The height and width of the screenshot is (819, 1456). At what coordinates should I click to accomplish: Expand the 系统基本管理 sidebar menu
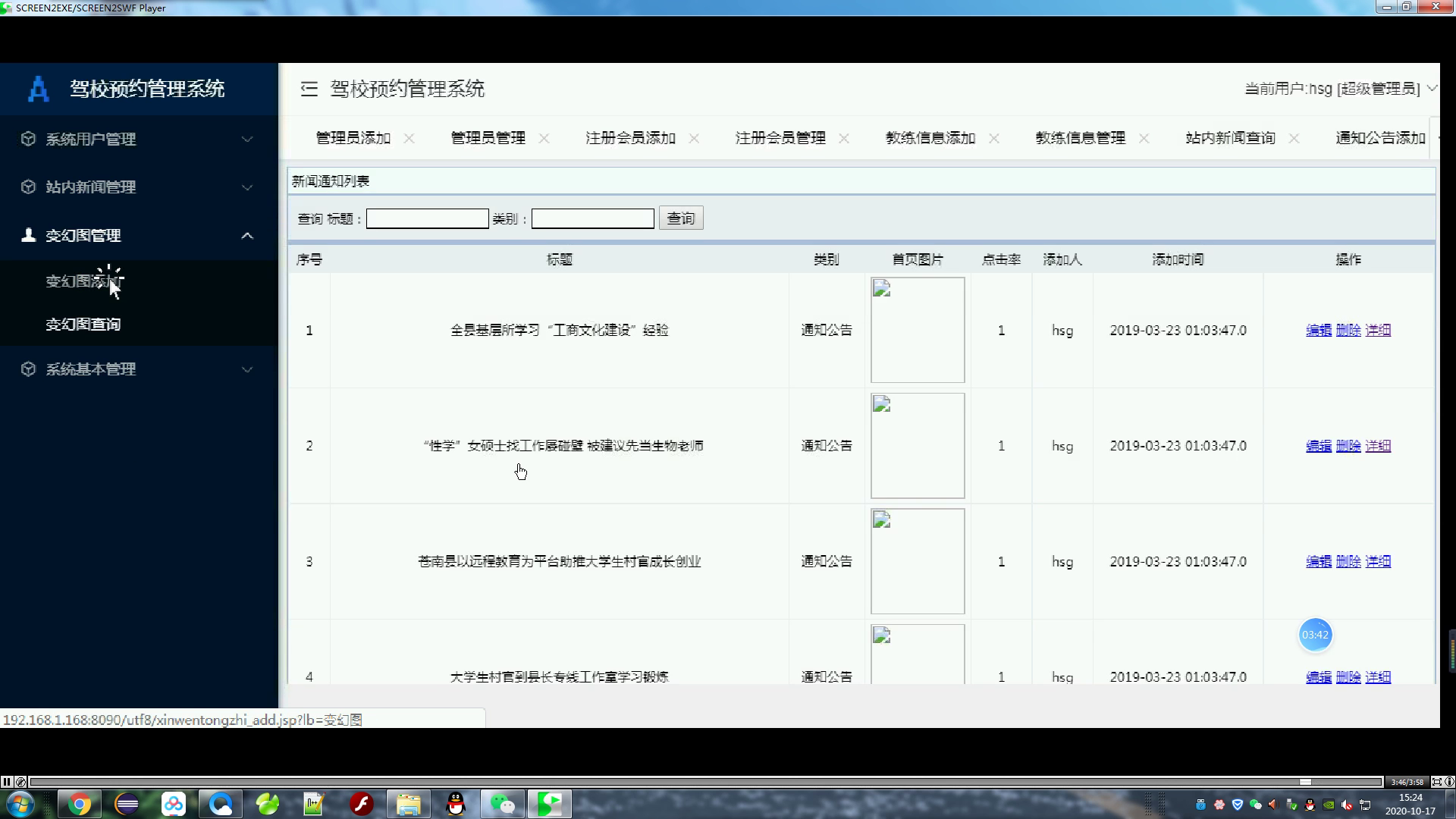(x=139, y=369)
